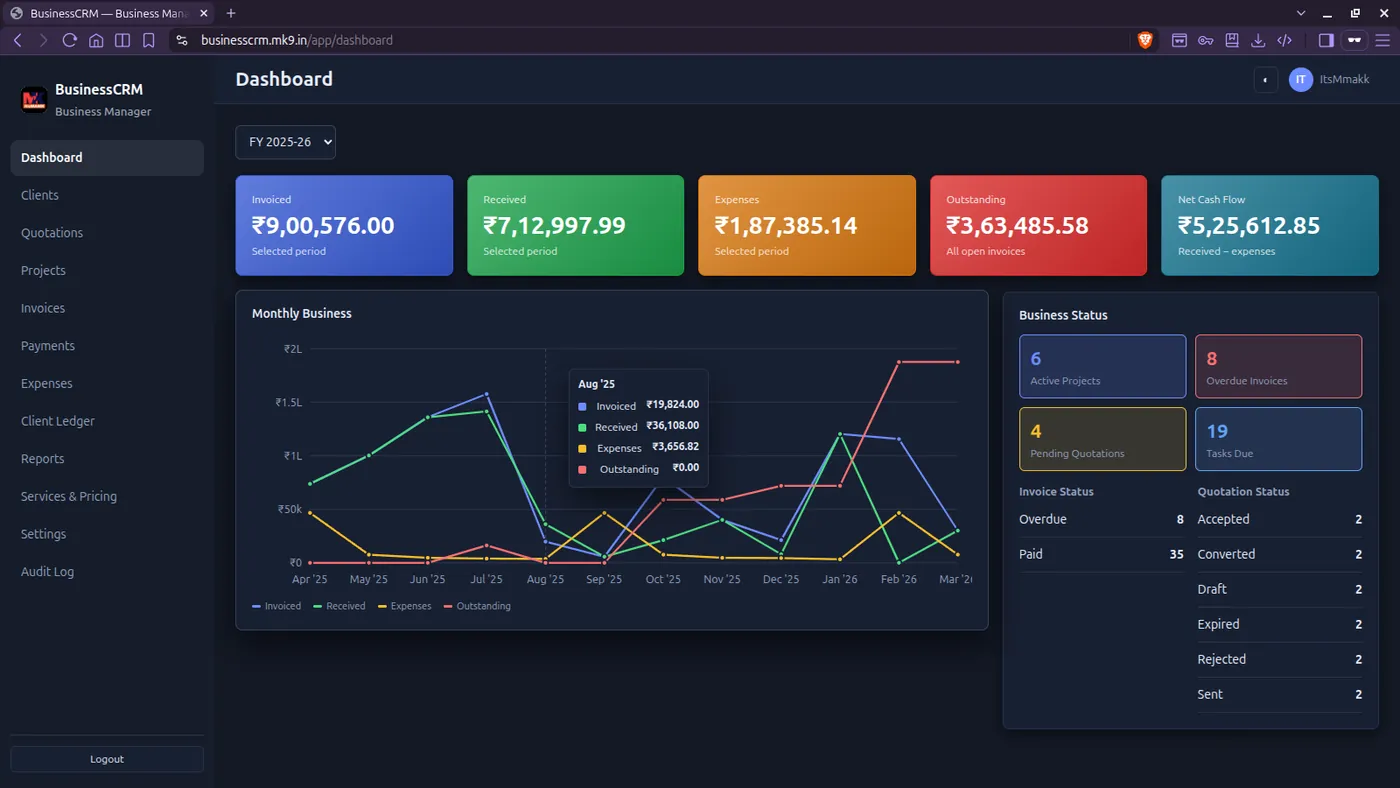Screen dimensions: 1400x788
Task: Open the FY 2025-26 period dropdown
Action: coord(285,142)
